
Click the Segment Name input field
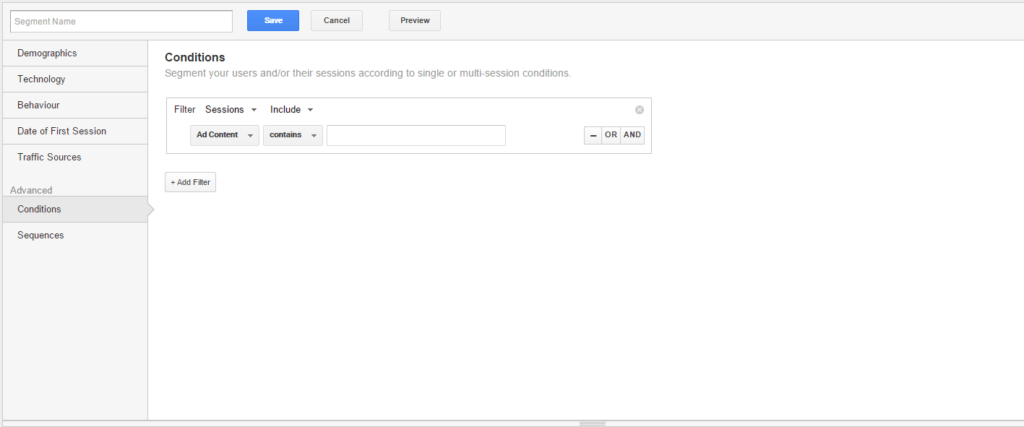[x=119, y=21]
